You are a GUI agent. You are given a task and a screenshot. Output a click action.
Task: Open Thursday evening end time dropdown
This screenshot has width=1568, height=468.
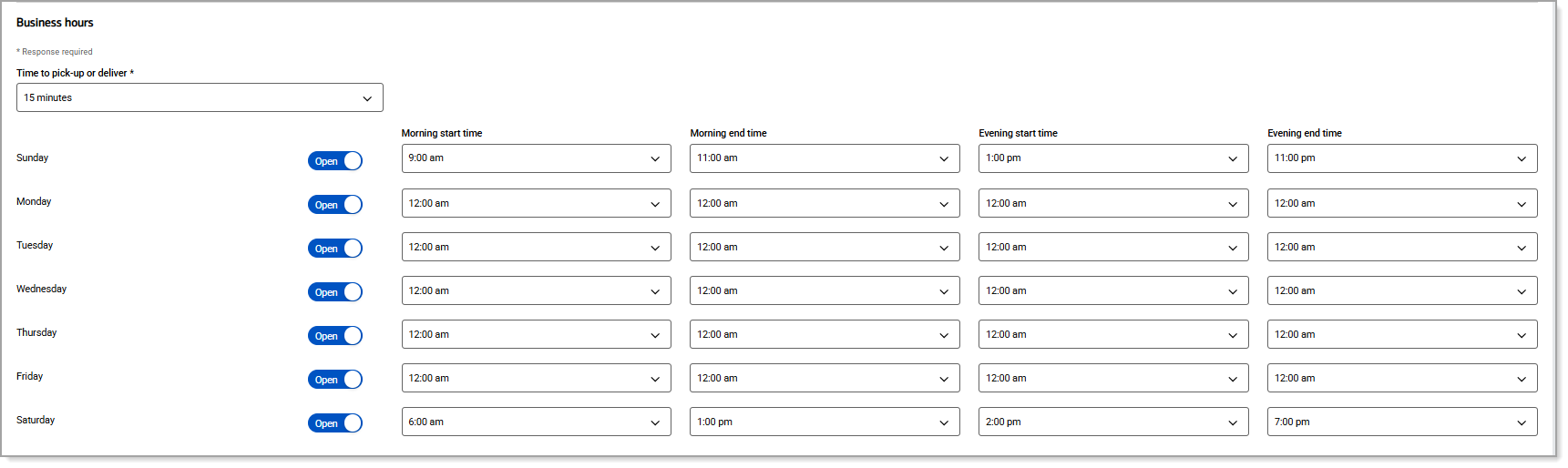point(1402,334)
